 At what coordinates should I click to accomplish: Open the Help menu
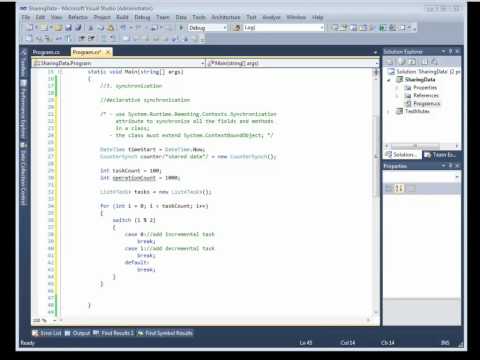point(318,17)
